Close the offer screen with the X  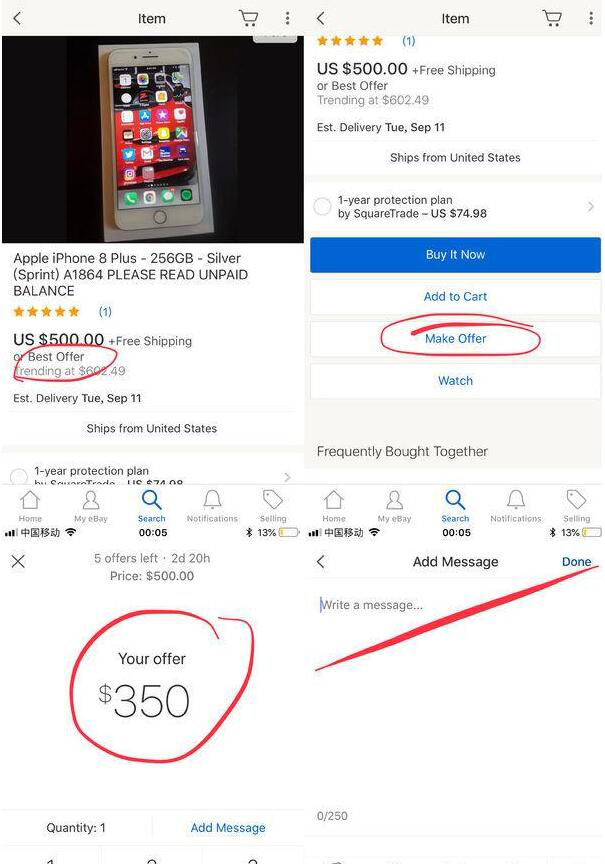click(18, 561)
